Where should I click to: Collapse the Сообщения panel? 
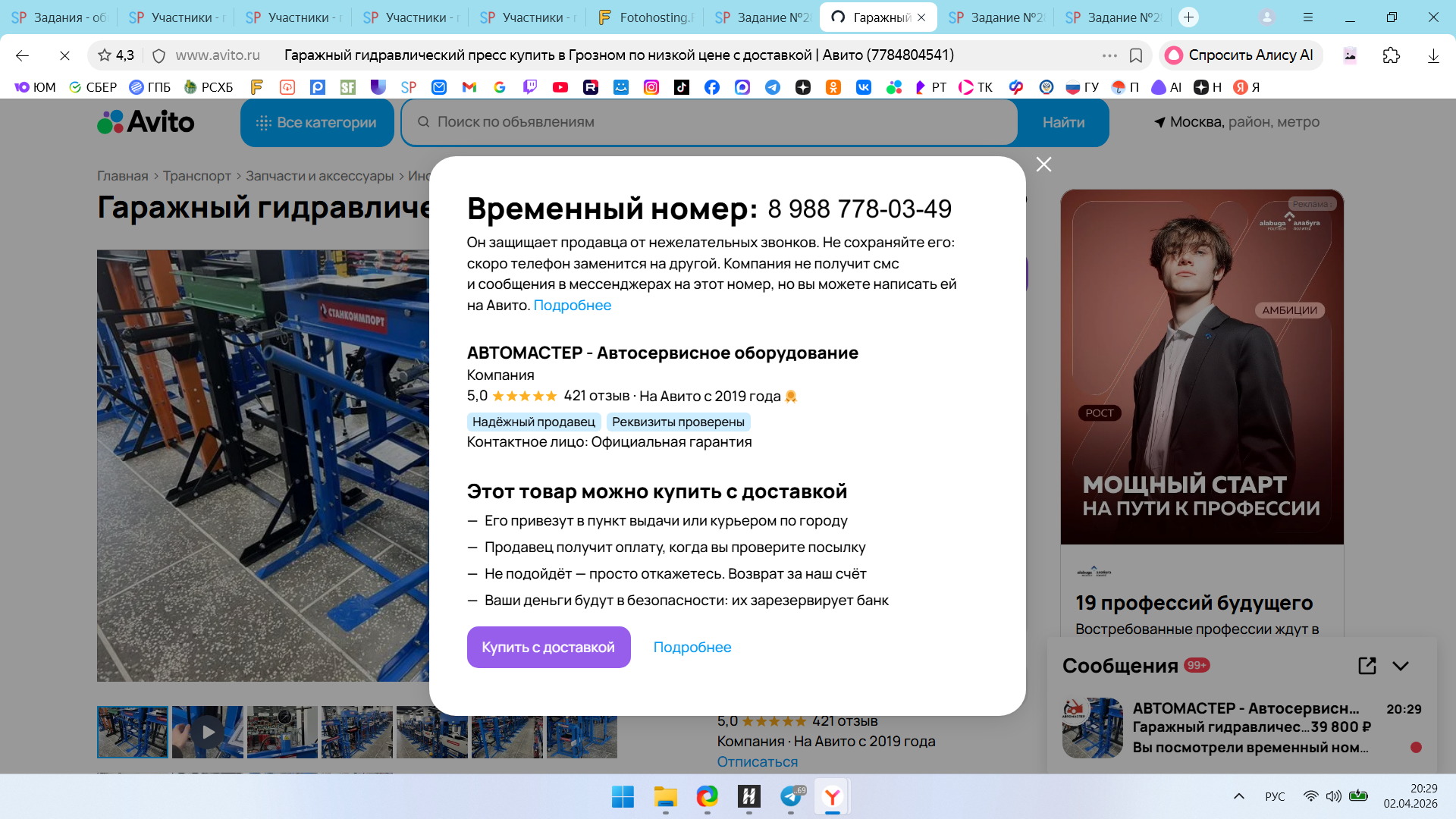(1401, 666)
